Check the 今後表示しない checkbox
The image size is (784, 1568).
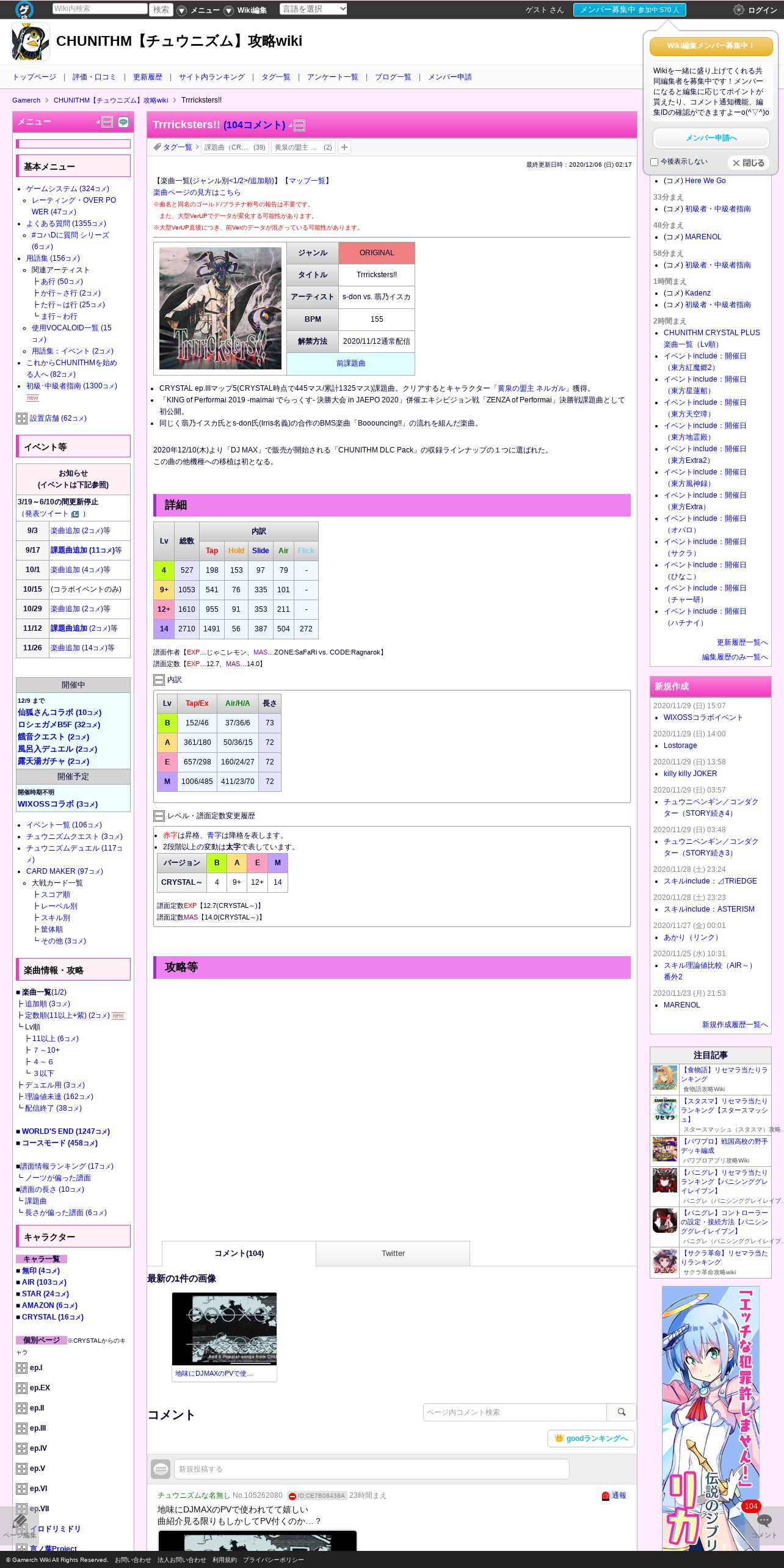pyautogui.click(x=655, y=162)
